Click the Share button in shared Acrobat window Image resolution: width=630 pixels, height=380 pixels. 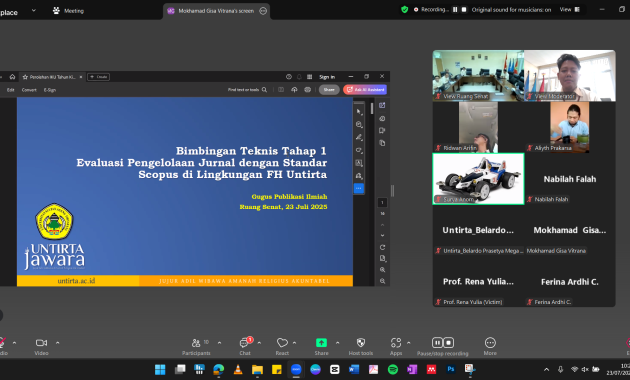tap(329, 90)
